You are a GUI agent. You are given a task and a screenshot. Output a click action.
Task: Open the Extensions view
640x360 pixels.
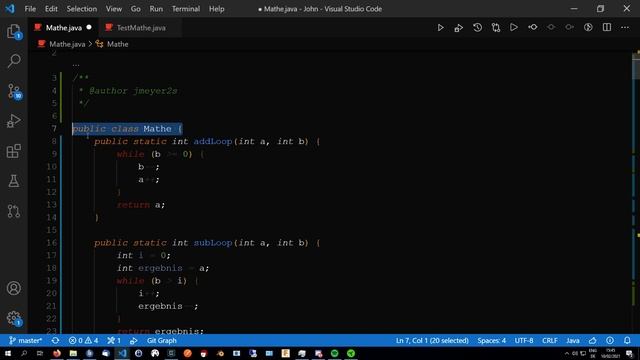tap(14, 151)
